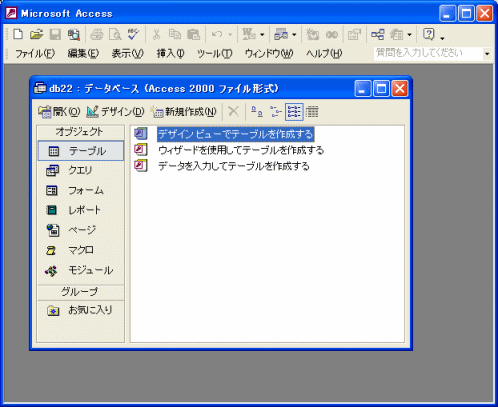Click the Office Links toolbar icon
Screen dimensions: 498x407
pyautogui.click(x=249, y=34)
